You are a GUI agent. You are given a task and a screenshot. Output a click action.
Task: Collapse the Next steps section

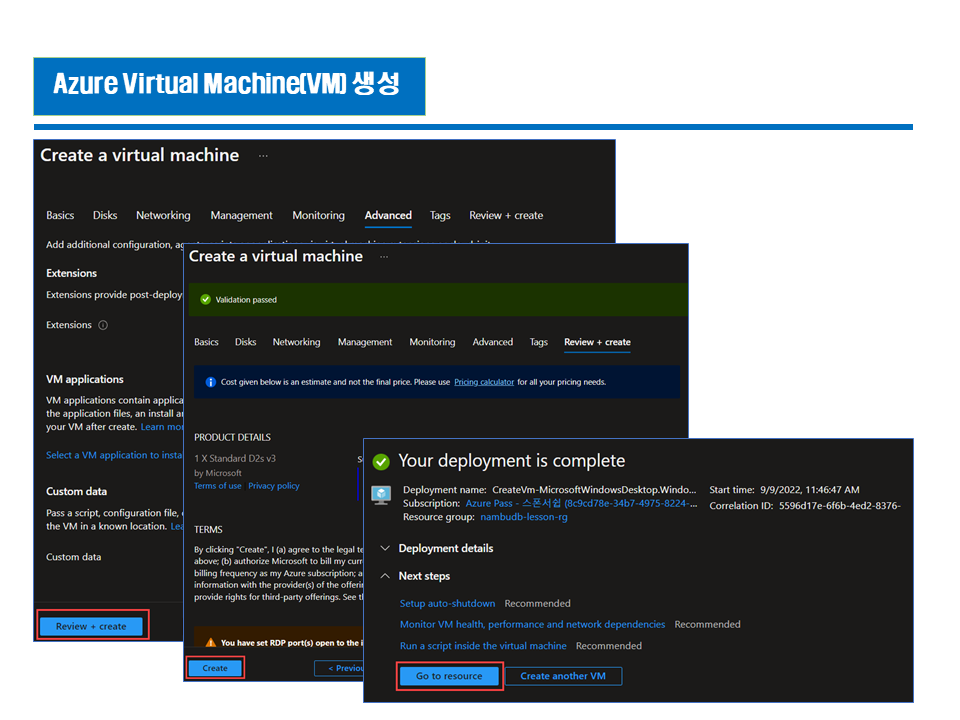click(x=424, y=576)
